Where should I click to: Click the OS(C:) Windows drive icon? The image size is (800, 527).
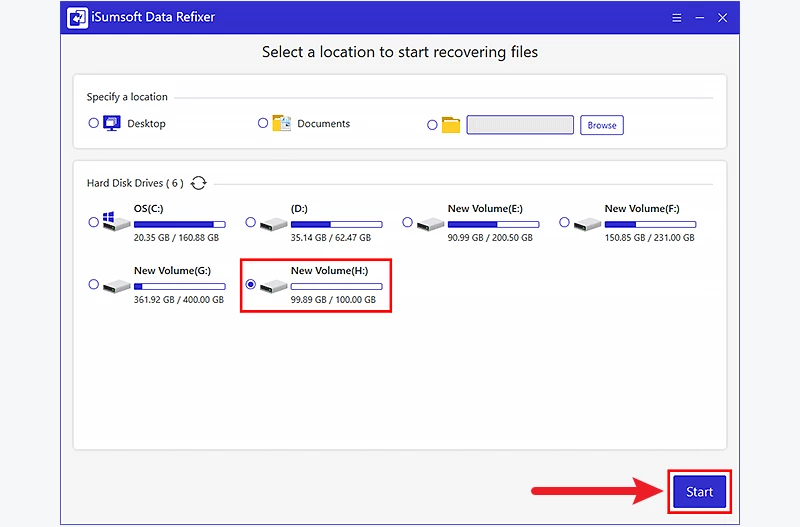[x=117, y=224]
